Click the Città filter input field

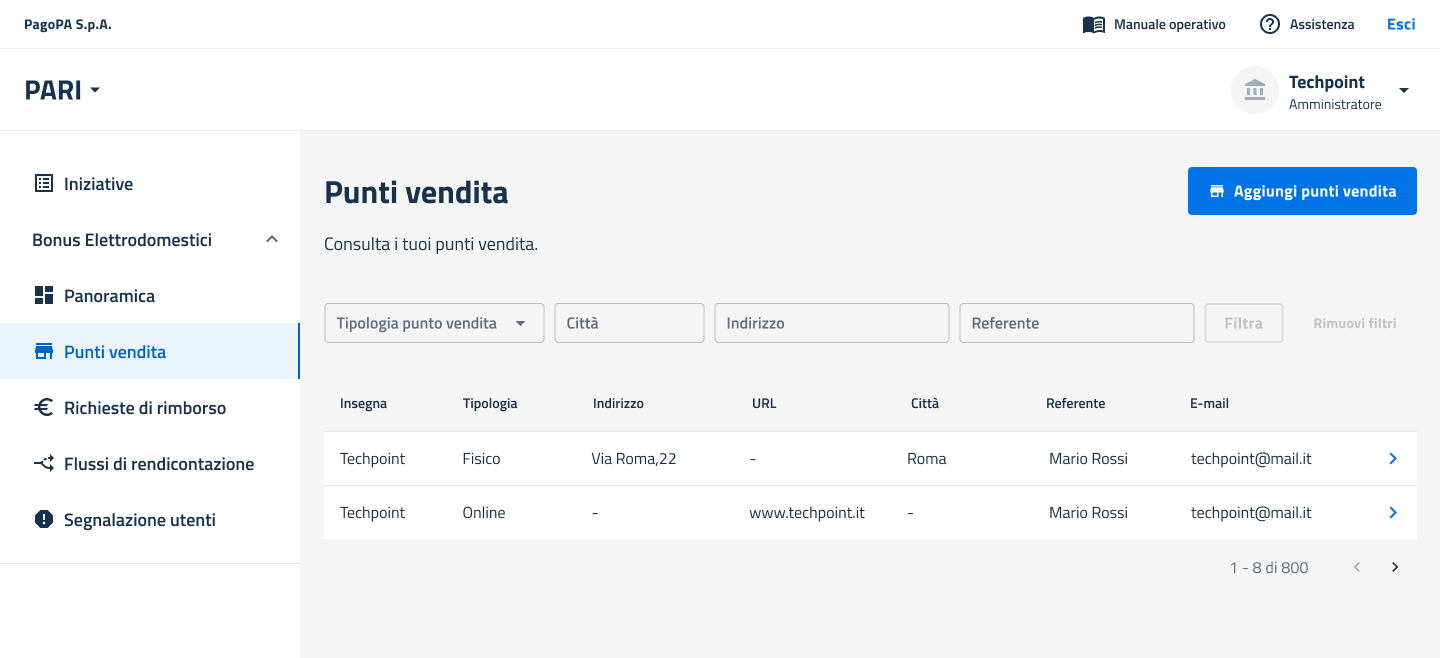tap(629, 323)
